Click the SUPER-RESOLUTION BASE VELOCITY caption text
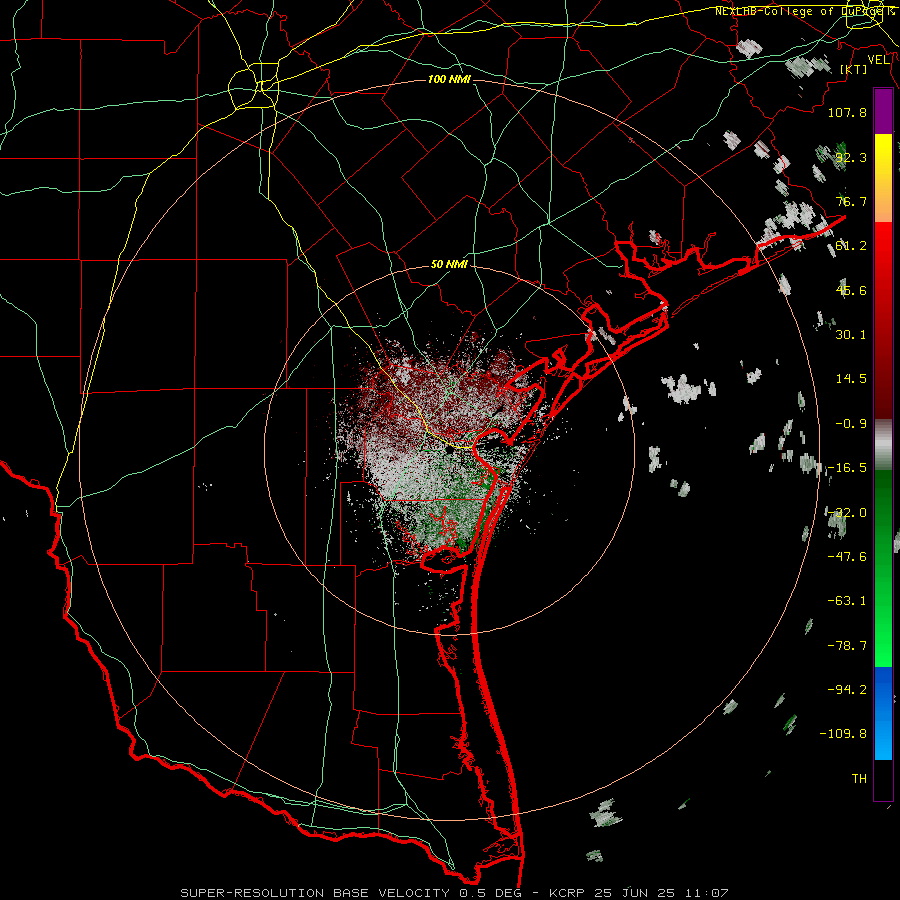 point(317,893)
